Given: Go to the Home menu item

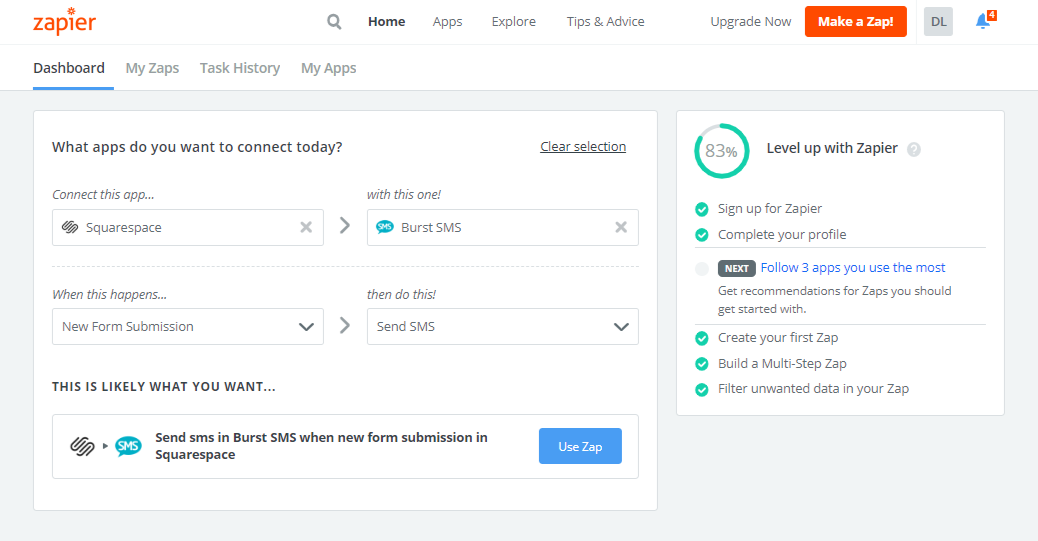Looking at the screenshot, I should [x=387, y=22].
